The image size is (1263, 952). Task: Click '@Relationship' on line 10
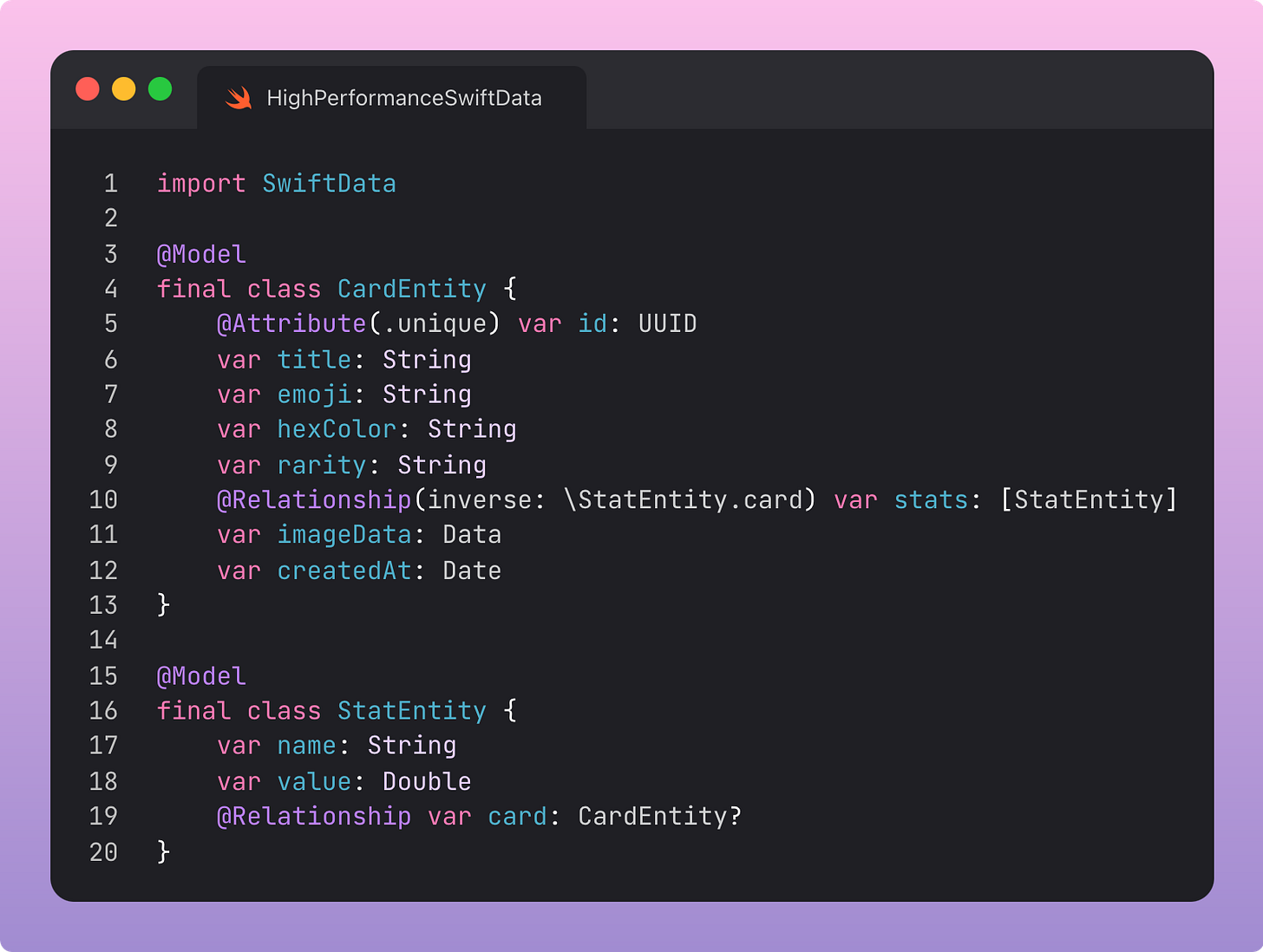[314, 500]
